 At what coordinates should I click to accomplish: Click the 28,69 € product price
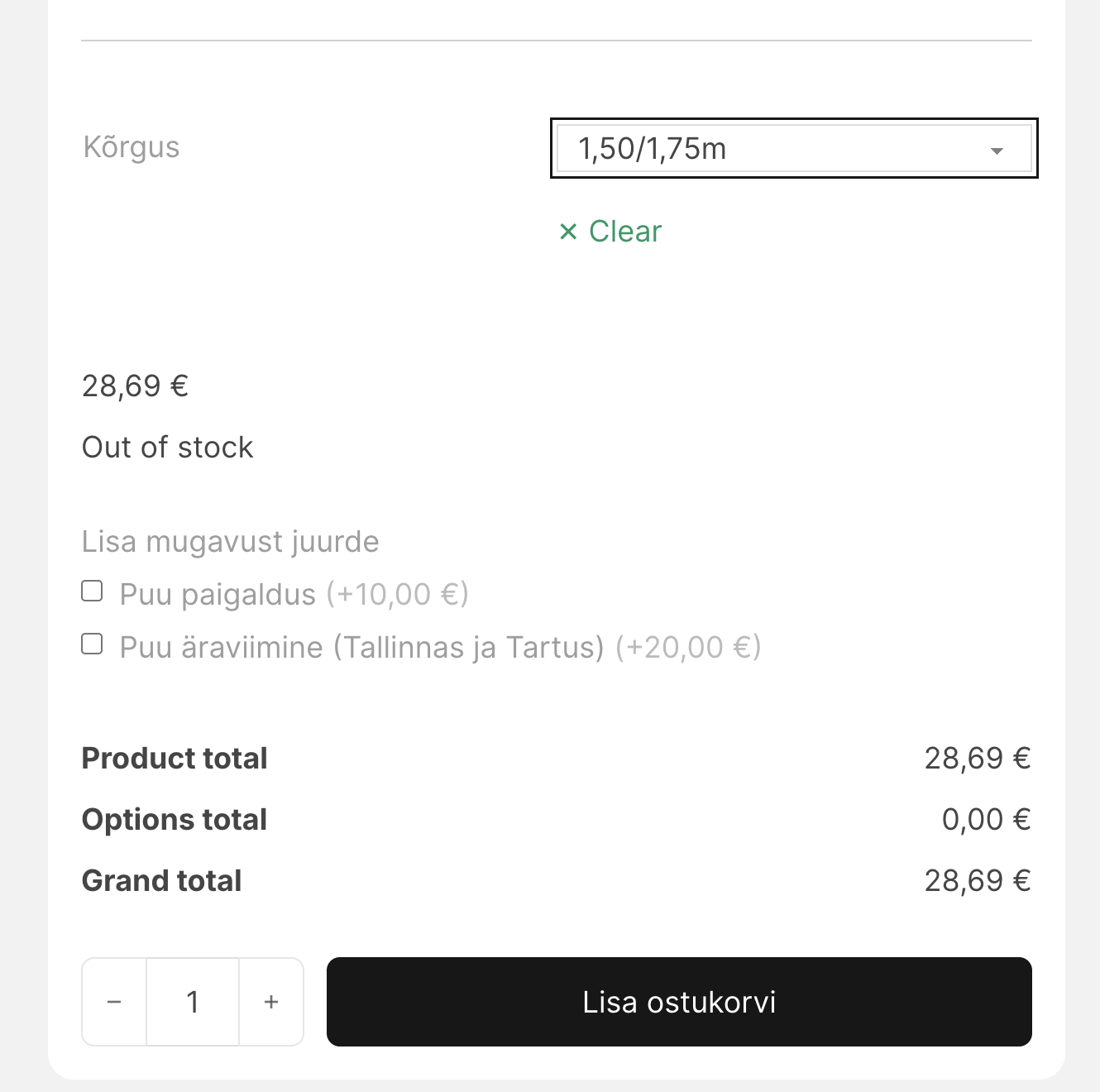click(136, 386)
